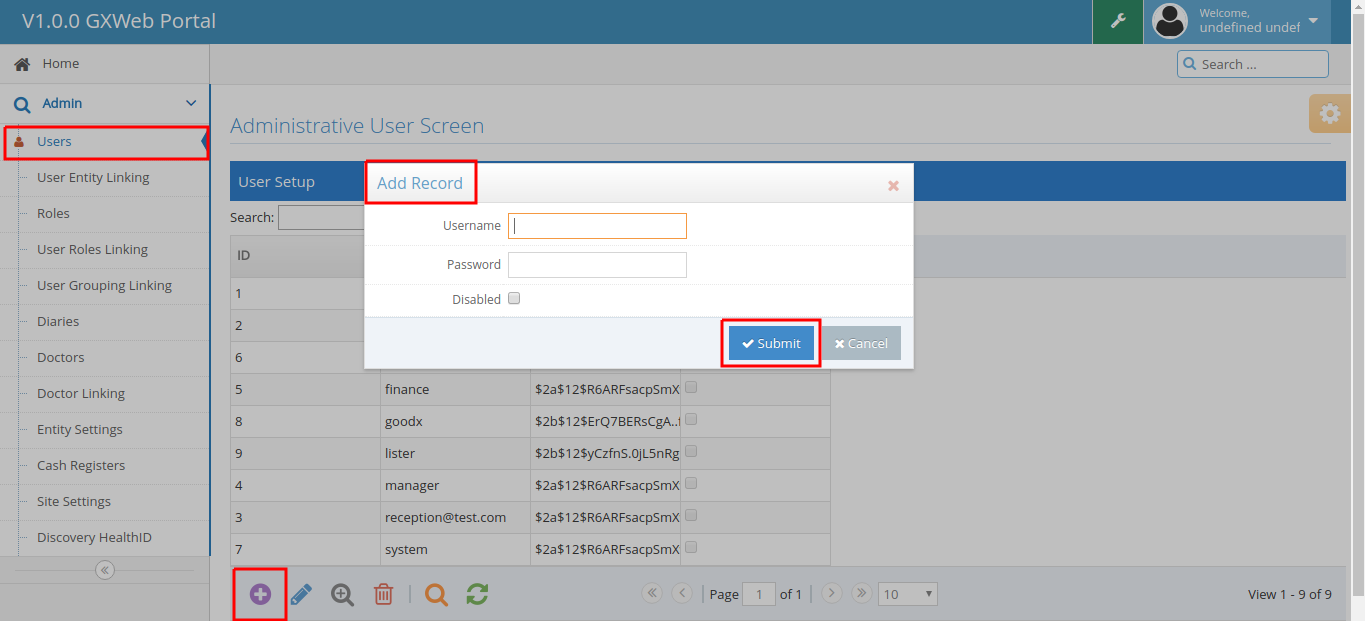Collapse the sidebar with double-arrow icon

(x=105, y=570)
